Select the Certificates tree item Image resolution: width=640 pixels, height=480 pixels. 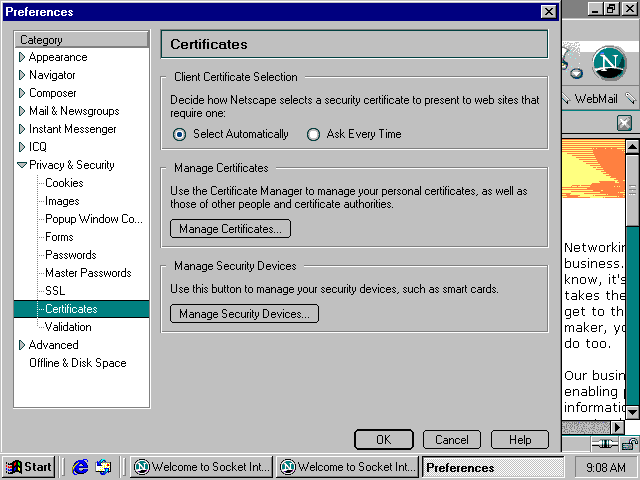click(x=81, y=309)
